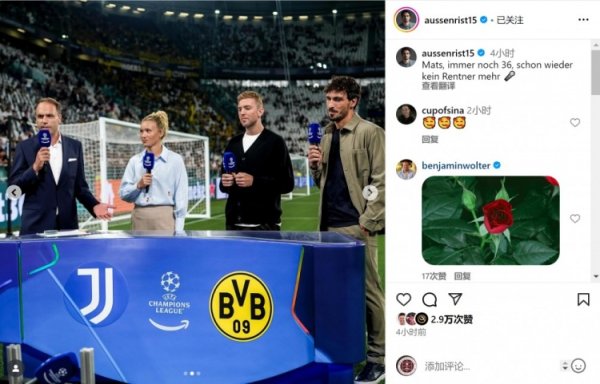The width and height of the screenshot is (600, 384).
Task: Open aussenrist15 profile from header username
Action: click(x=450, y=20)
